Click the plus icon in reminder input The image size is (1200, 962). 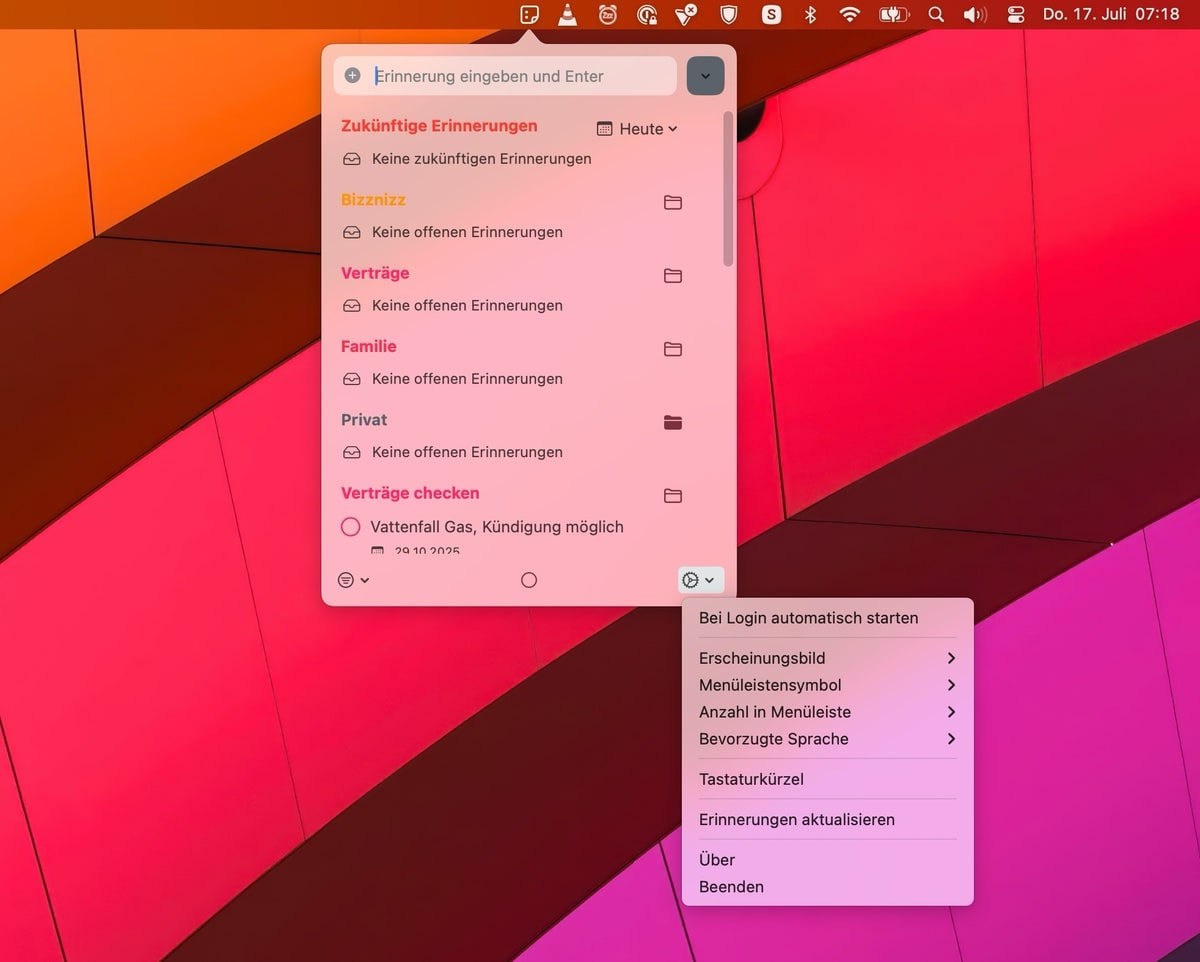pyautogui.click(x=352, y=76)
